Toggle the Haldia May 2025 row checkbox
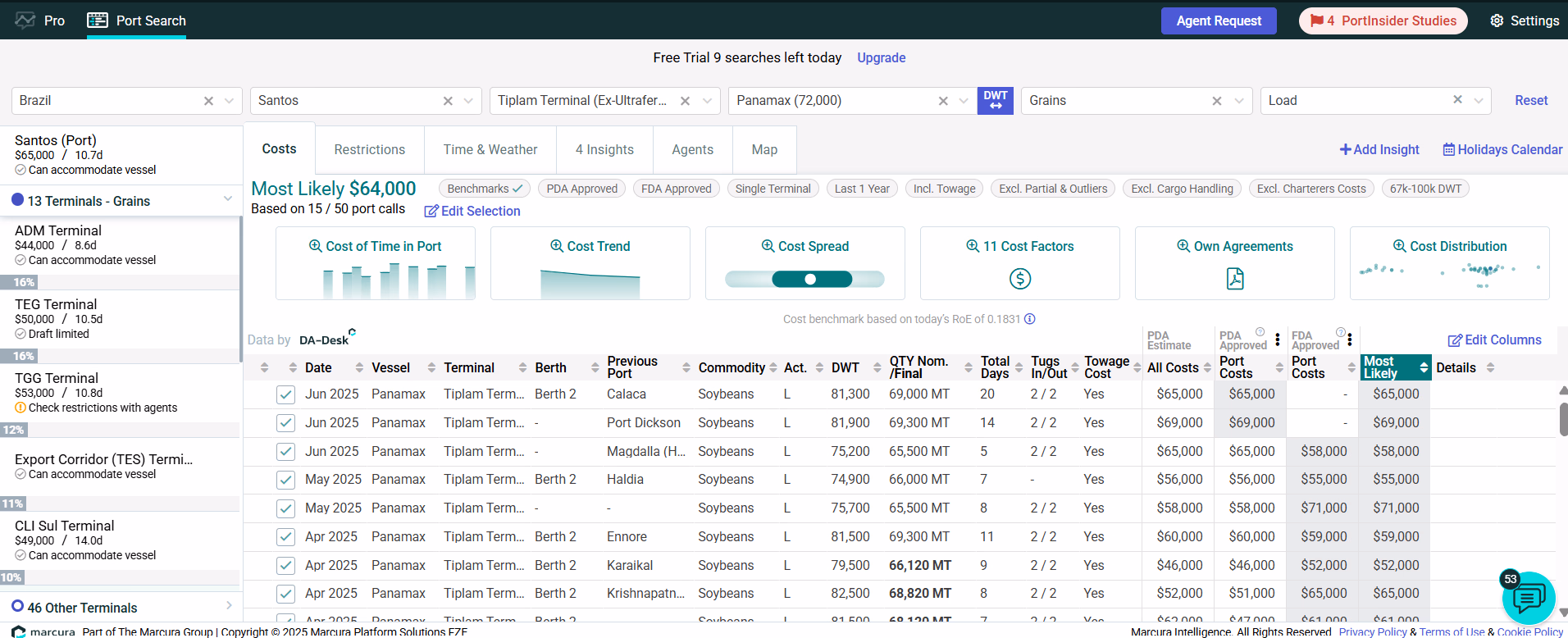The width and height of the screenshot is (1568, 638). (285, 480)
